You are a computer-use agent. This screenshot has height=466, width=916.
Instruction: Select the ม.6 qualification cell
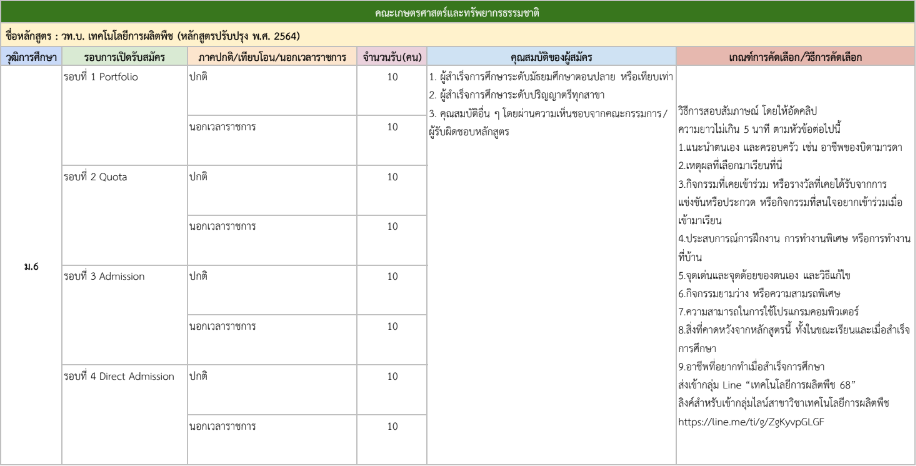30,267
